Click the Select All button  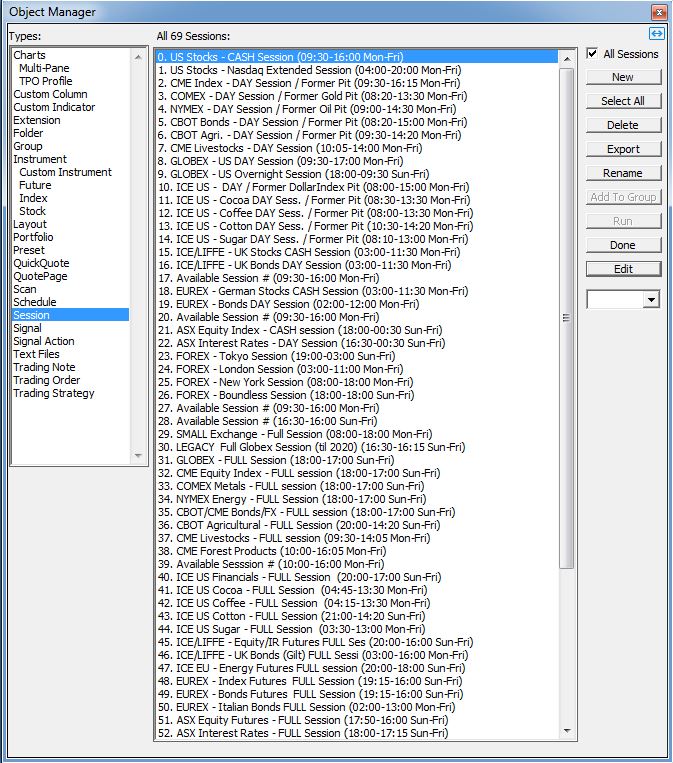click(x=623, y=101)
